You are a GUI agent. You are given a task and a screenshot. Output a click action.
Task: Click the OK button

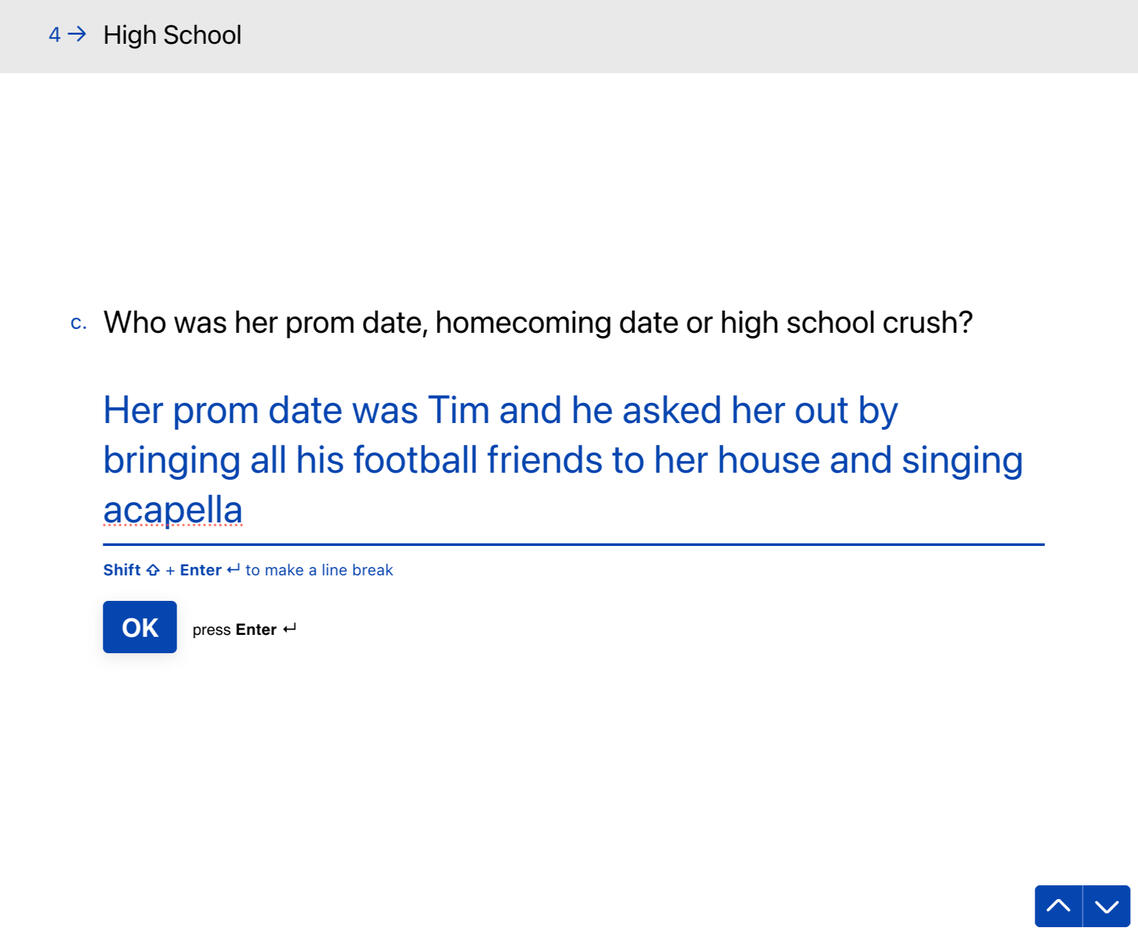140,627
